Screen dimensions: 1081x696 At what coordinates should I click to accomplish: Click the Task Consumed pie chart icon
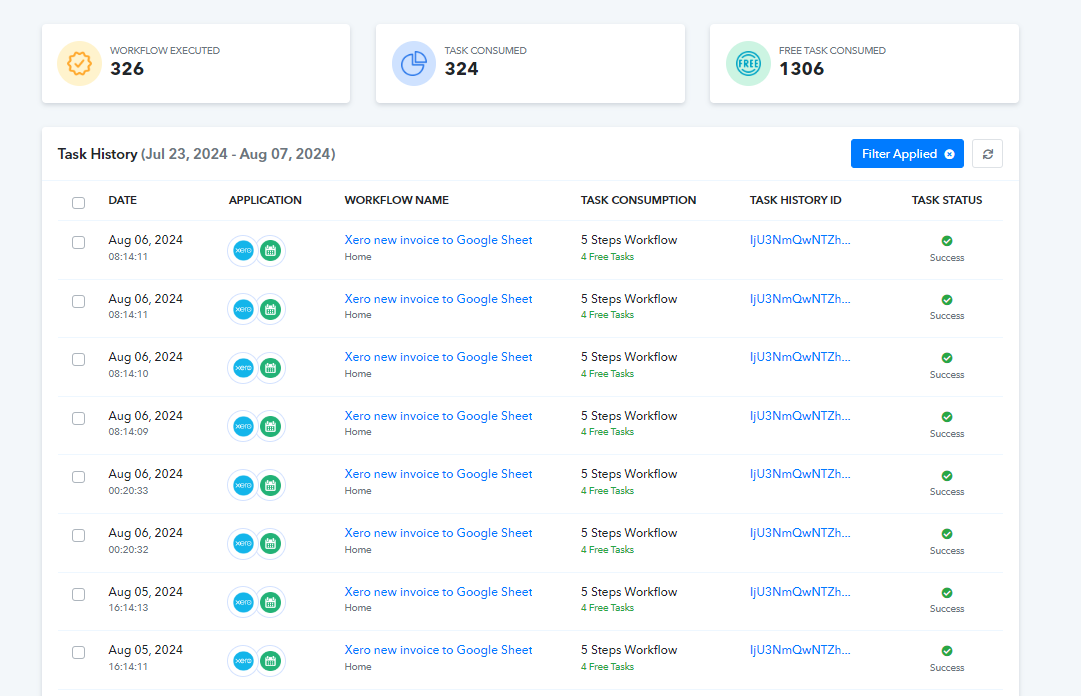pyautogui.click(x=414, y=63)
